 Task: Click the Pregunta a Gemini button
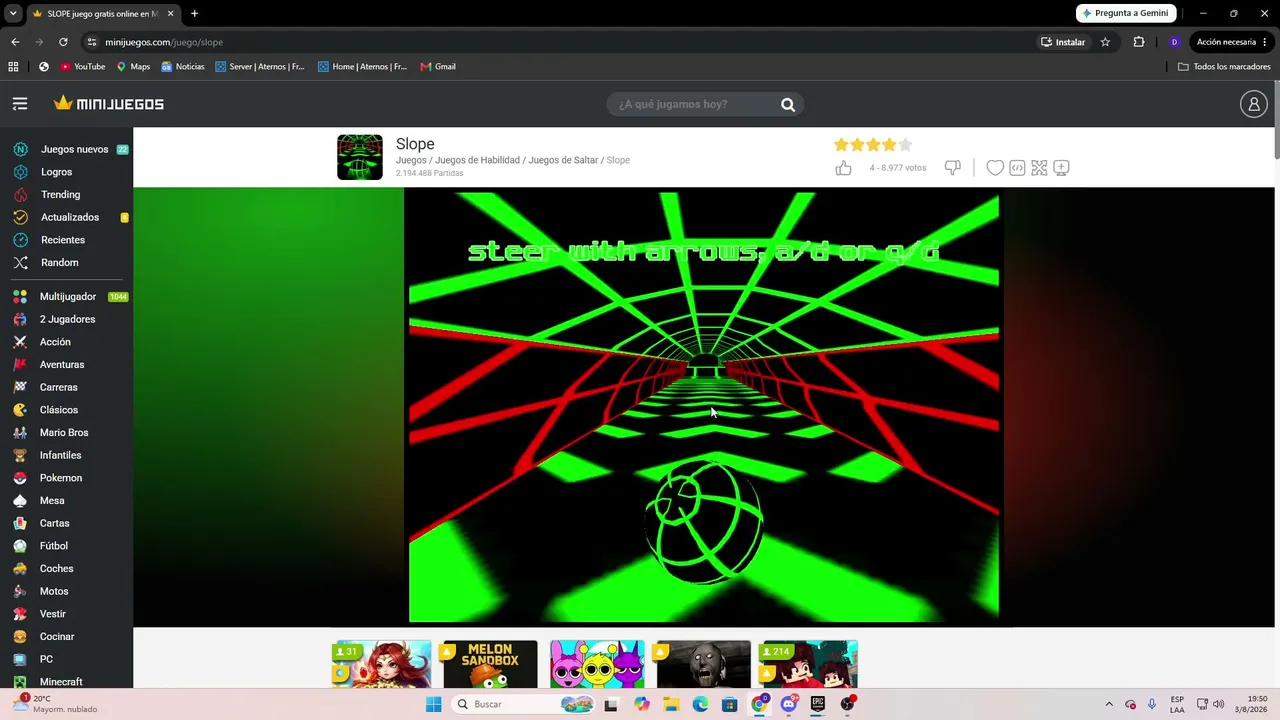(x=1126, y=13)
